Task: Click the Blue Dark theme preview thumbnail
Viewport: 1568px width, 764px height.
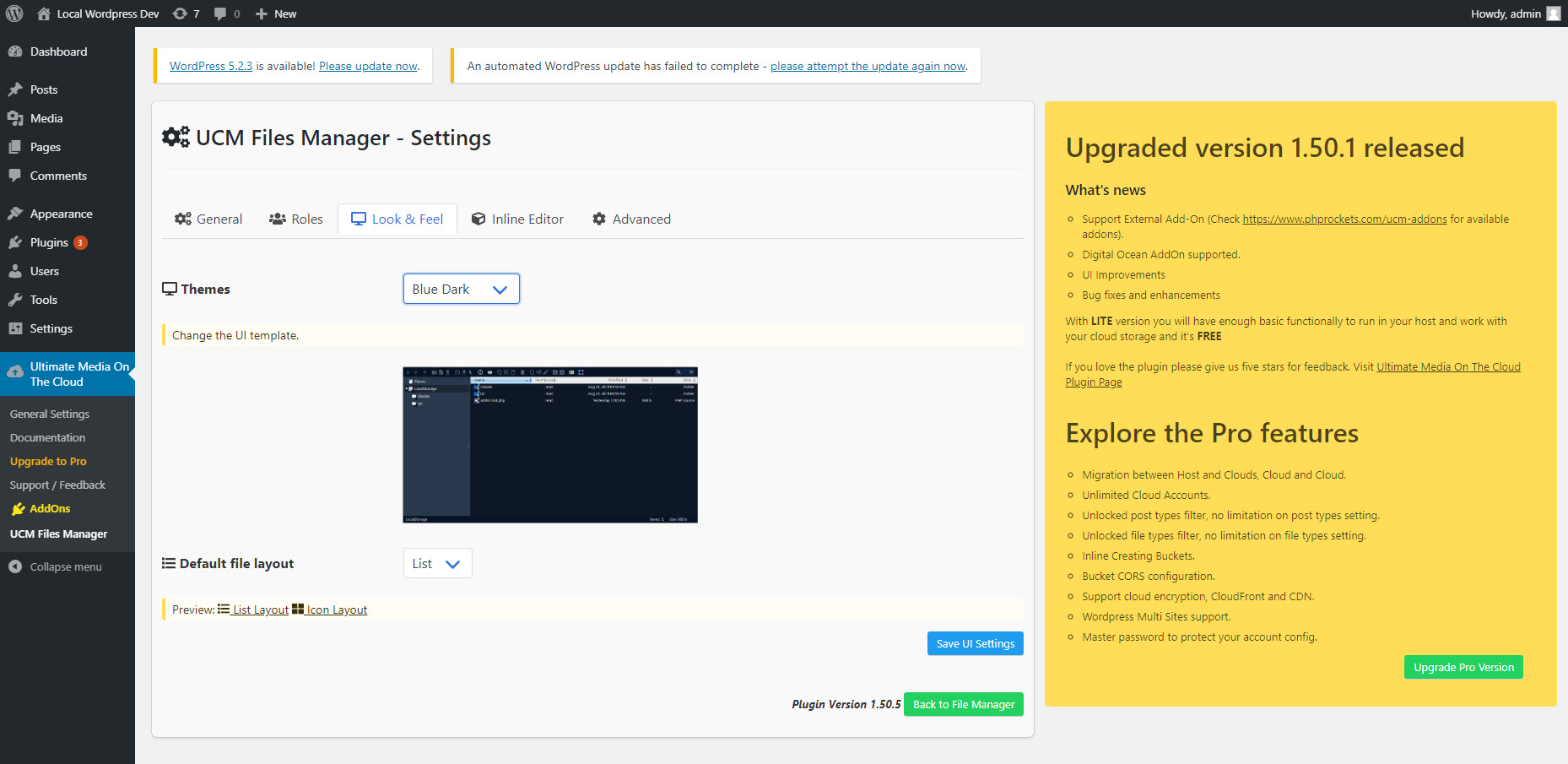Action: pos(550,445)
